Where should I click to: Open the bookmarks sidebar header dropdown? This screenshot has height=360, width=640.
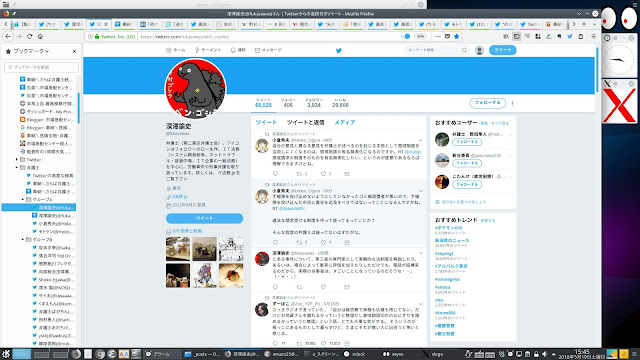[x=31, y=51]
